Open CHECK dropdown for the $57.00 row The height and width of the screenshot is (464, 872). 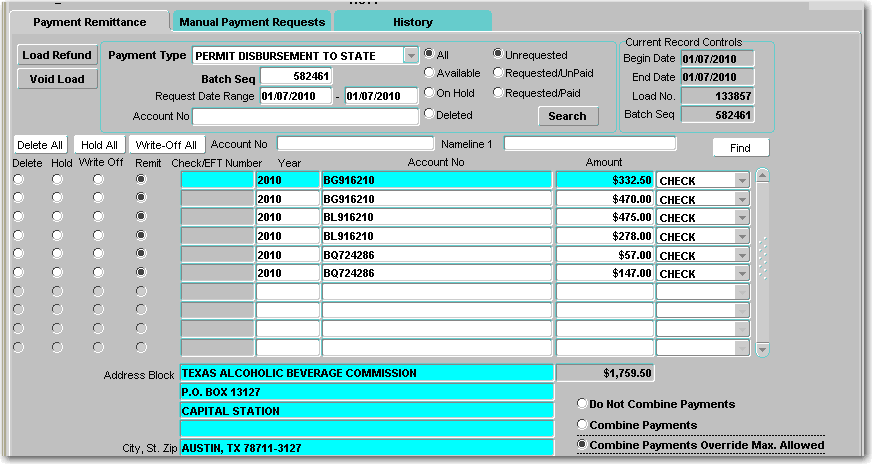coord(742,255)
